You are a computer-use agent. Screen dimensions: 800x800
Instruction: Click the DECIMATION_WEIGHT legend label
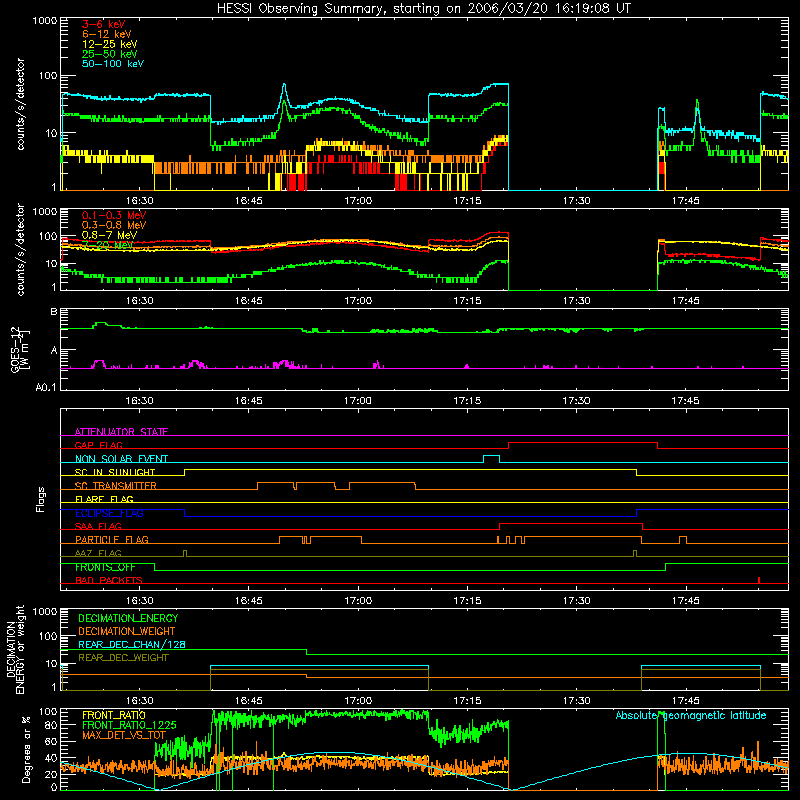127,631
